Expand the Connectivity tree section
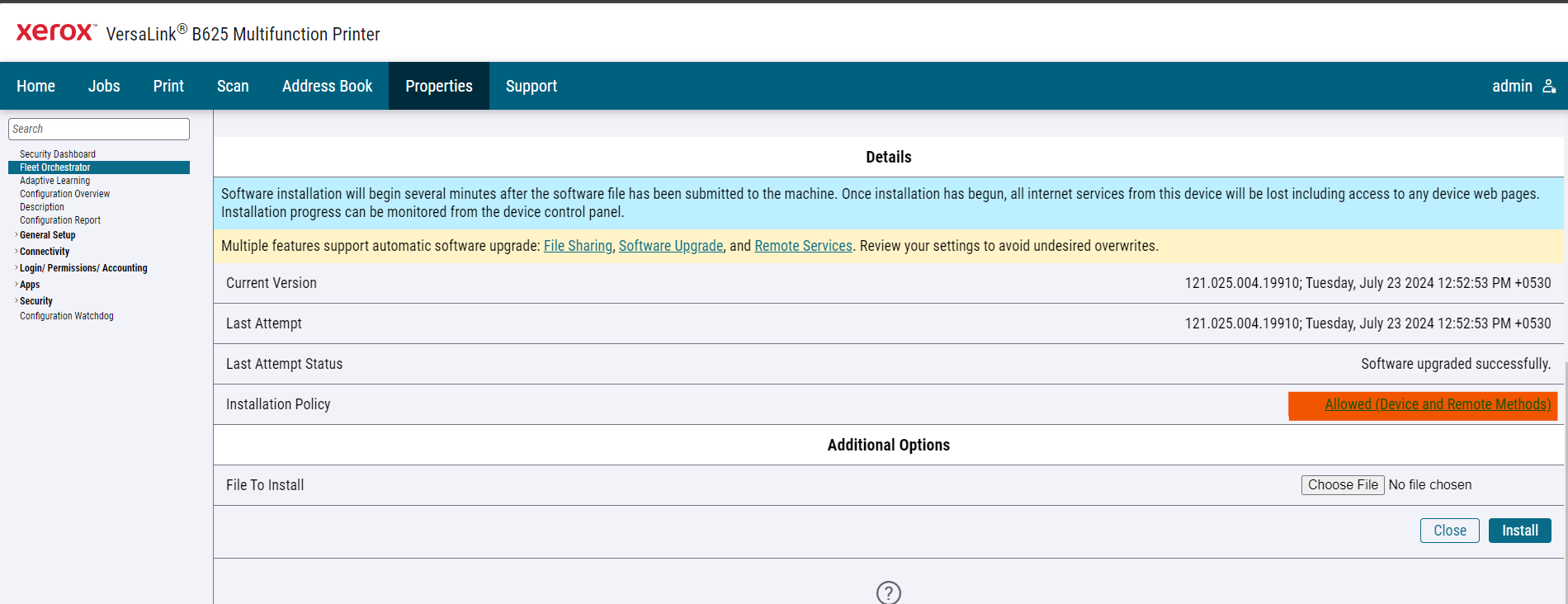This screenshot has height=604, width=1568. point(45,252)
